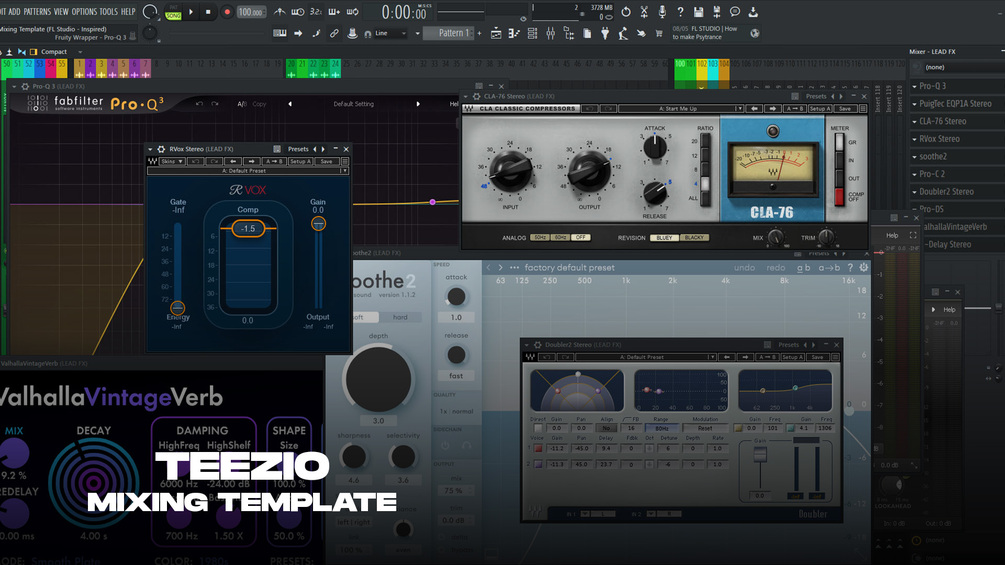Click Save in CLA-76 toolbar
The height and width of the screenshot is (565, 1005).
[845, 108]
